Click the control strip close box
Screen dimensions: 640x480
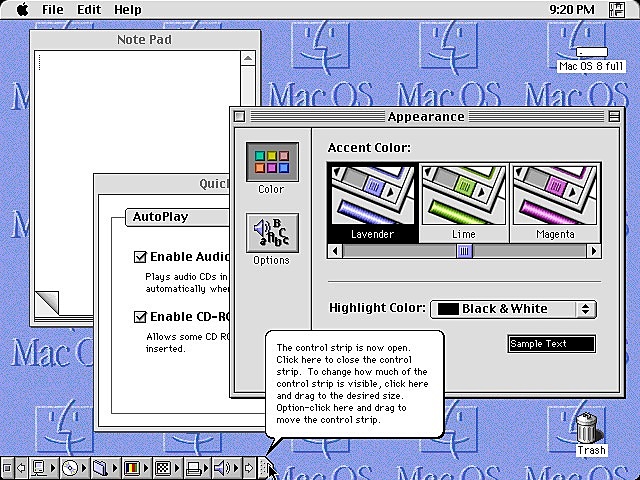click(x=7, y=467)
